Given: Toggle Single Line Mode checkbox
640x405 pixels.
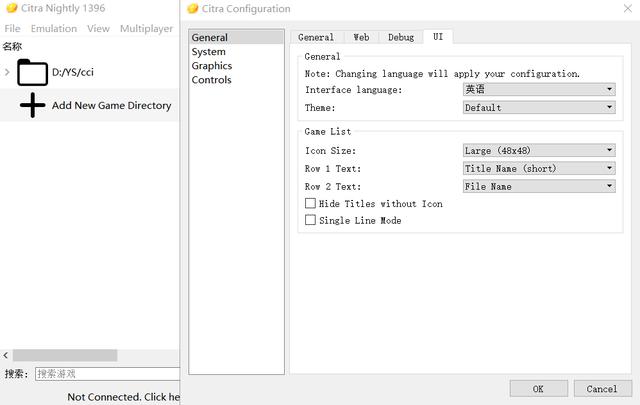Looking at the screenshot, I should click(310, 220).
